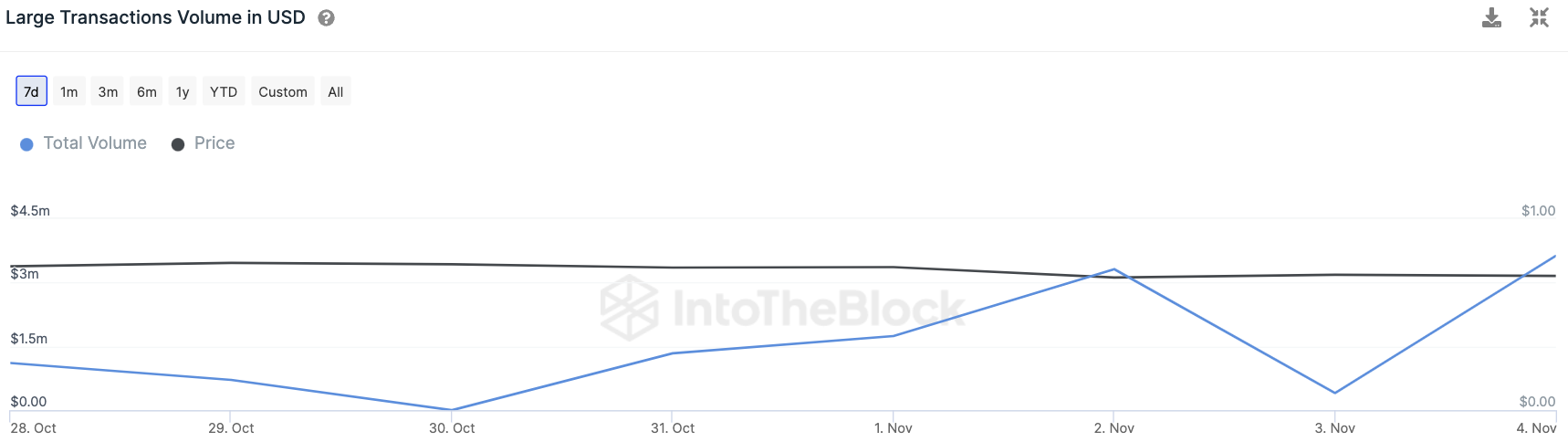Click the volume low point at 30. Oct
This screenshot has height=442, width=1568.
(451, 409)
